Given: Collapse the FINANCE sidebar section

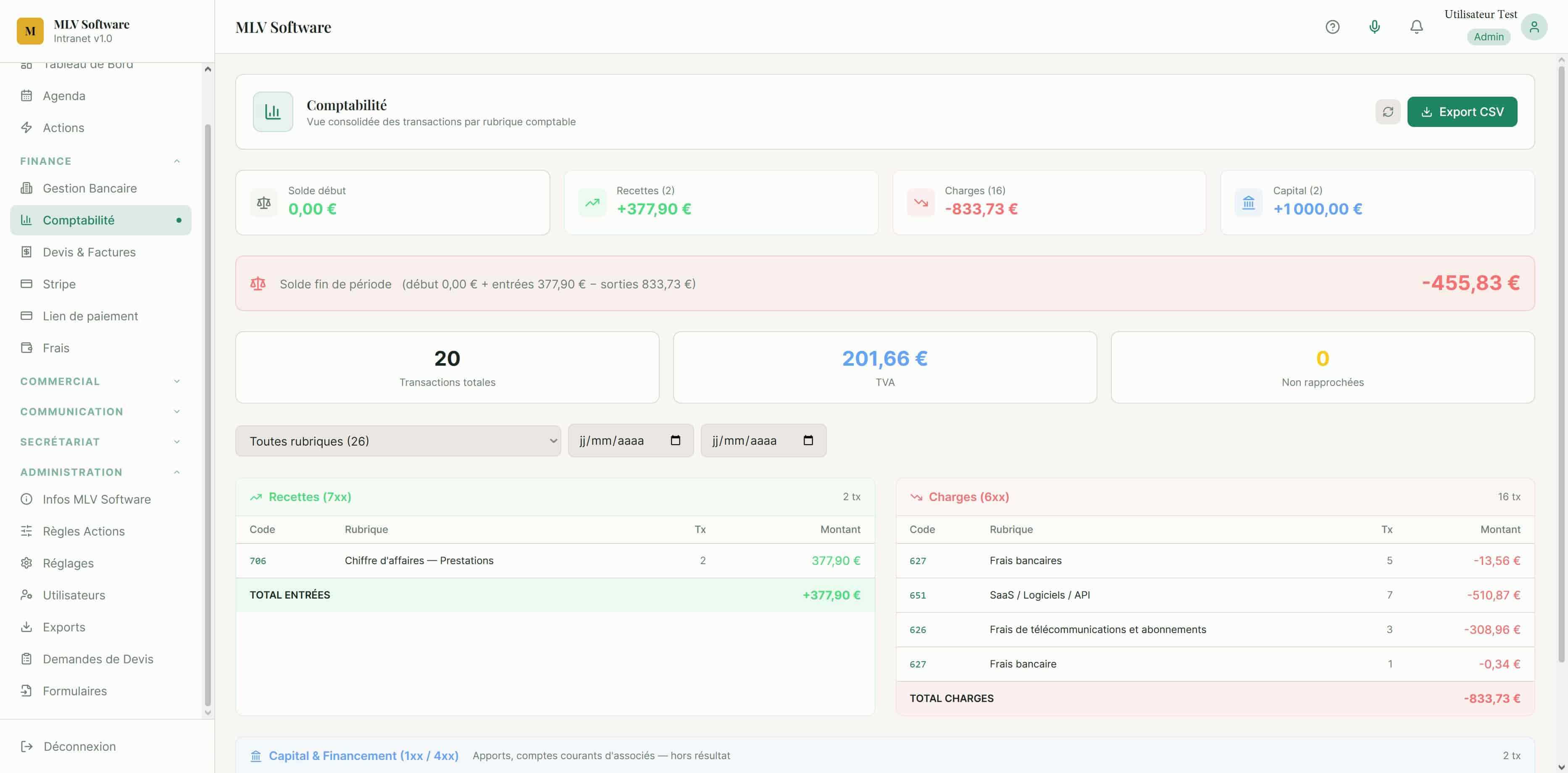Looking at the screenshot, I should (x=100, y=161).
